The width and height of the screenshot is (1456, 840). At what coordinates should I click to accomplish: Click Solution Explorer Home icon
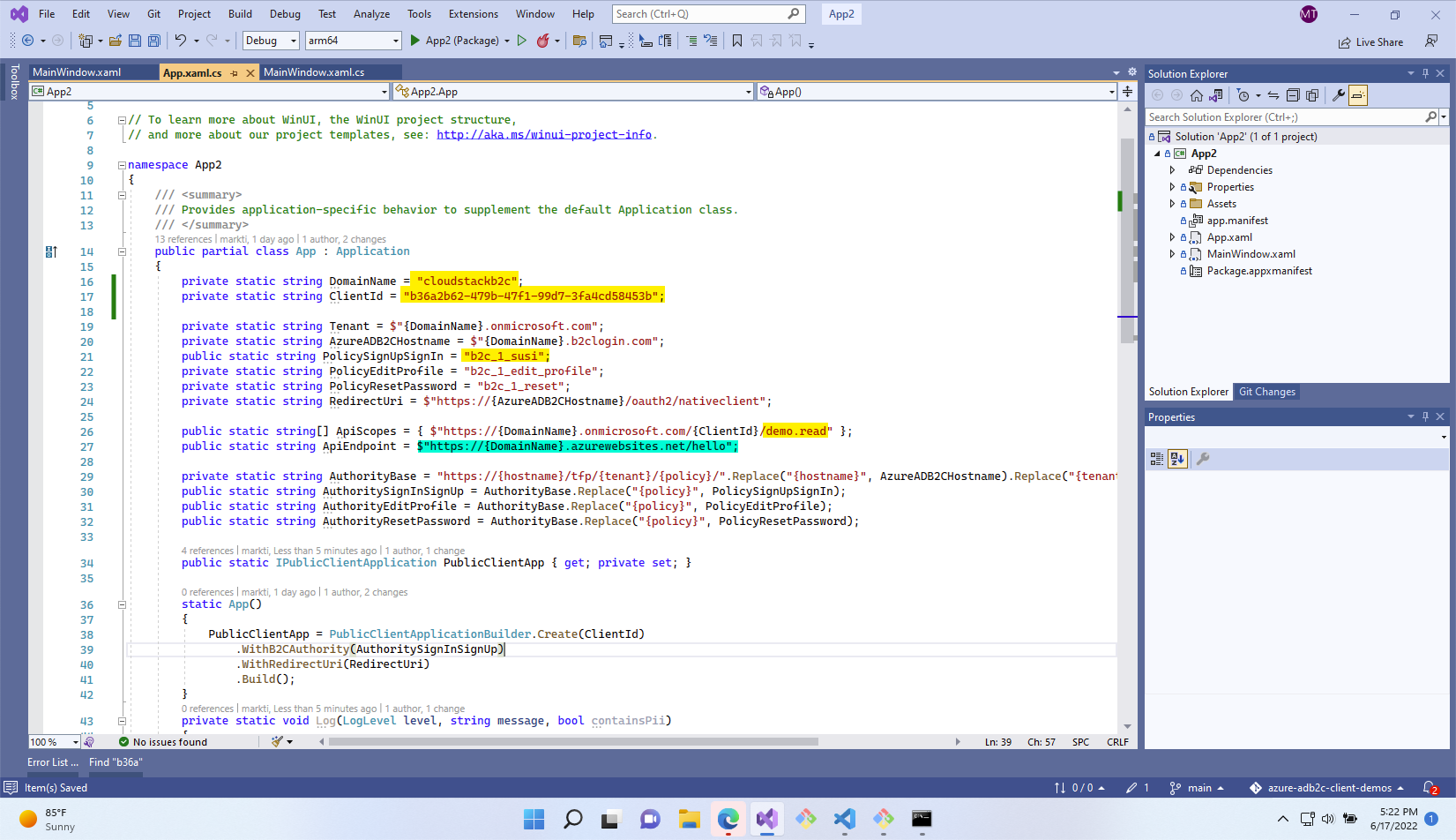pyautogui.click(x=1196, y=95)
